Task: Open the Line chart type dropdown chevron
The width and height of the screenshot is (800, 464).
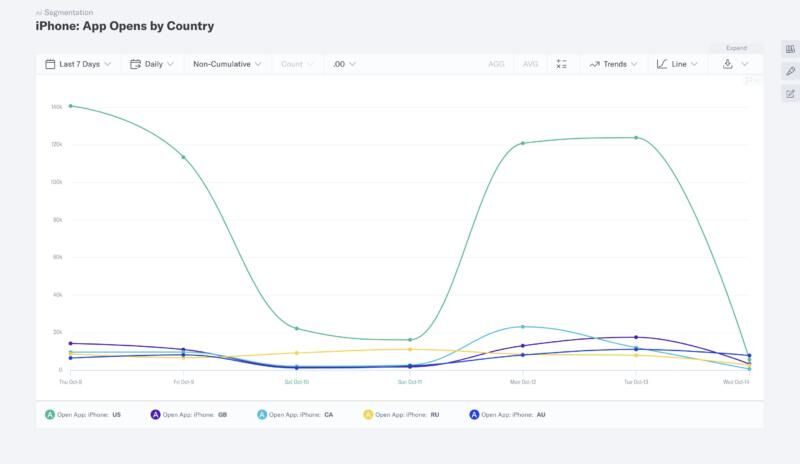Action: click(694, 64)
